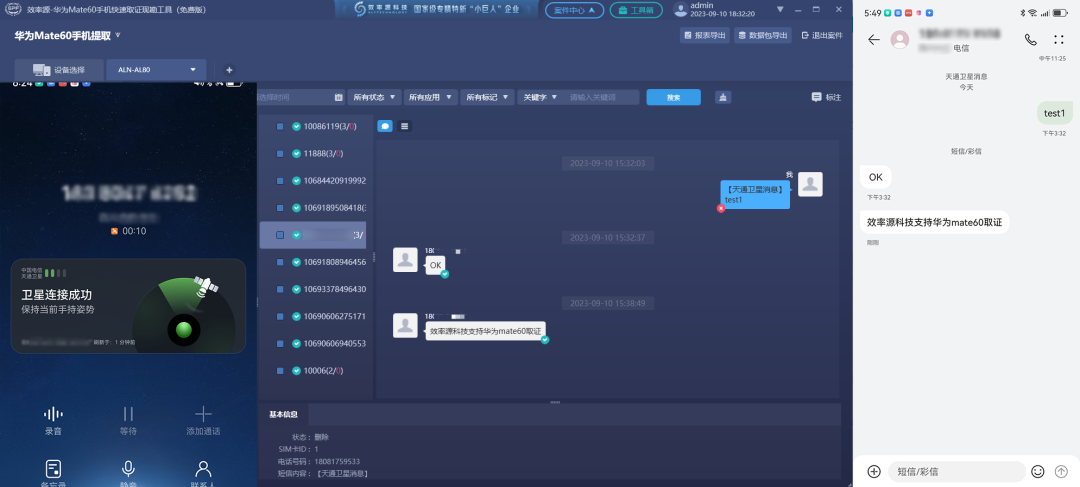Select the 10086119(3/0) conversation row
The image size is (1080, 487).
313,126
